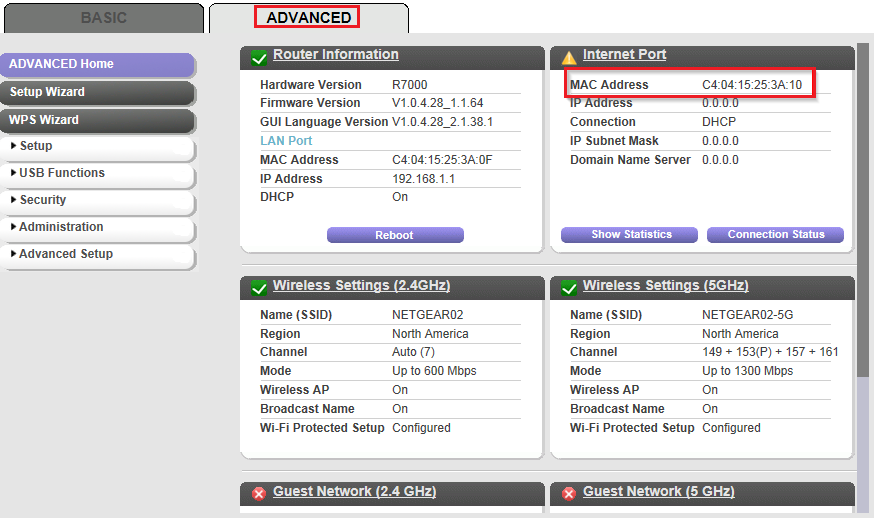Click mode value Up to 600 Mbps
The width and height of the screenshot is (874, 518).
tap(434, 371)
